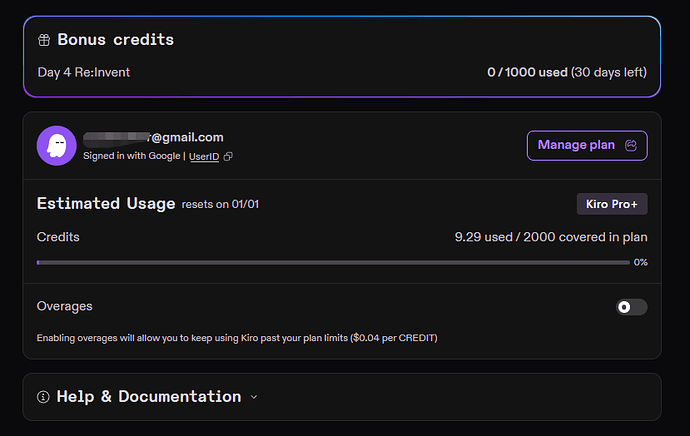The width and height of the screenshot is (690, 436).
Task: Enable the Overages toggle
Action: click(631, 307)
